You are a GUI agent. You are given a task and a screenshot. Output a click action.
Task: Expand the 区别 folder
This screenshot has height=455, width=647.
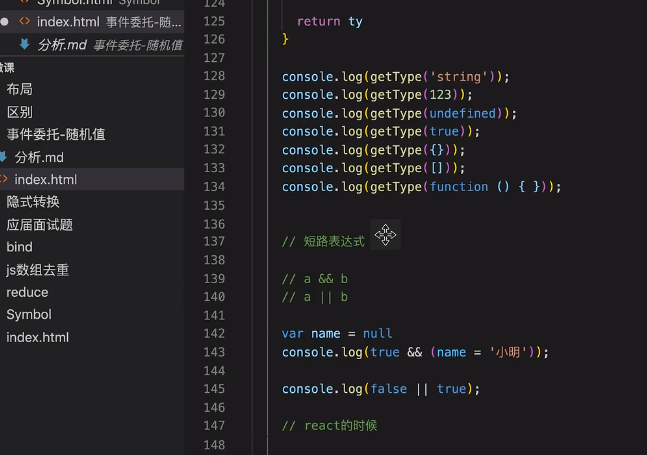coord(19,112)
